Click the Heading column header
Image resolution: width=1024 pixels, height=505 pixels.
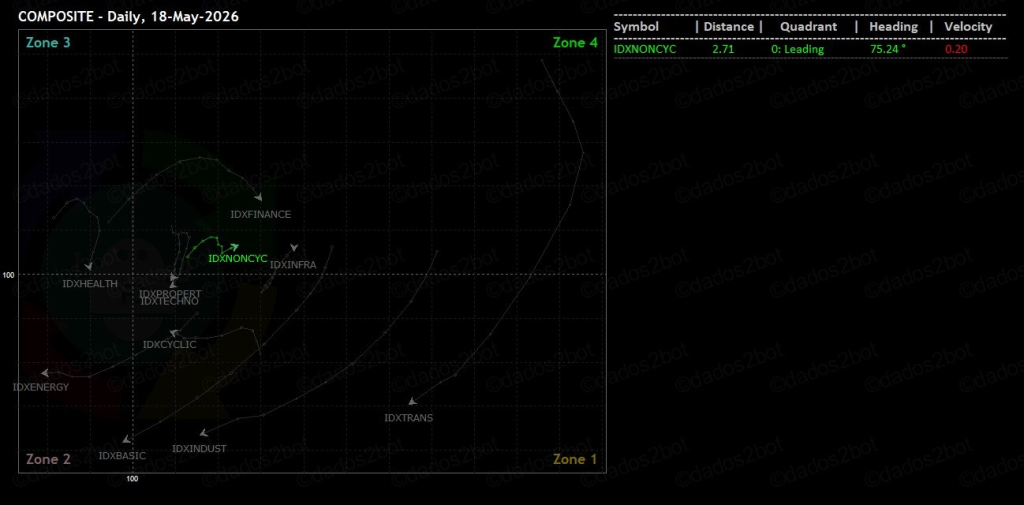coord(893,27)
